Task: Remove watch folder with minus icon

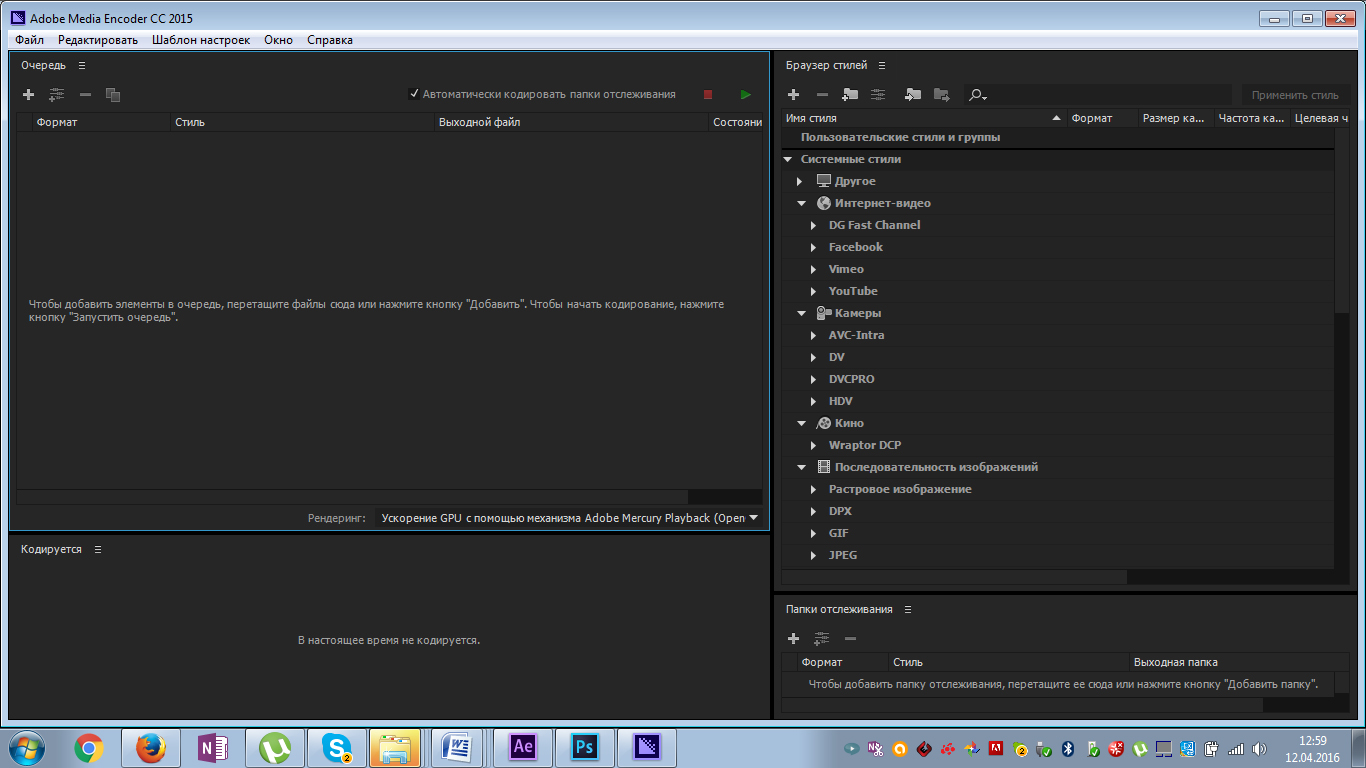Action: (x=850, y=638)
